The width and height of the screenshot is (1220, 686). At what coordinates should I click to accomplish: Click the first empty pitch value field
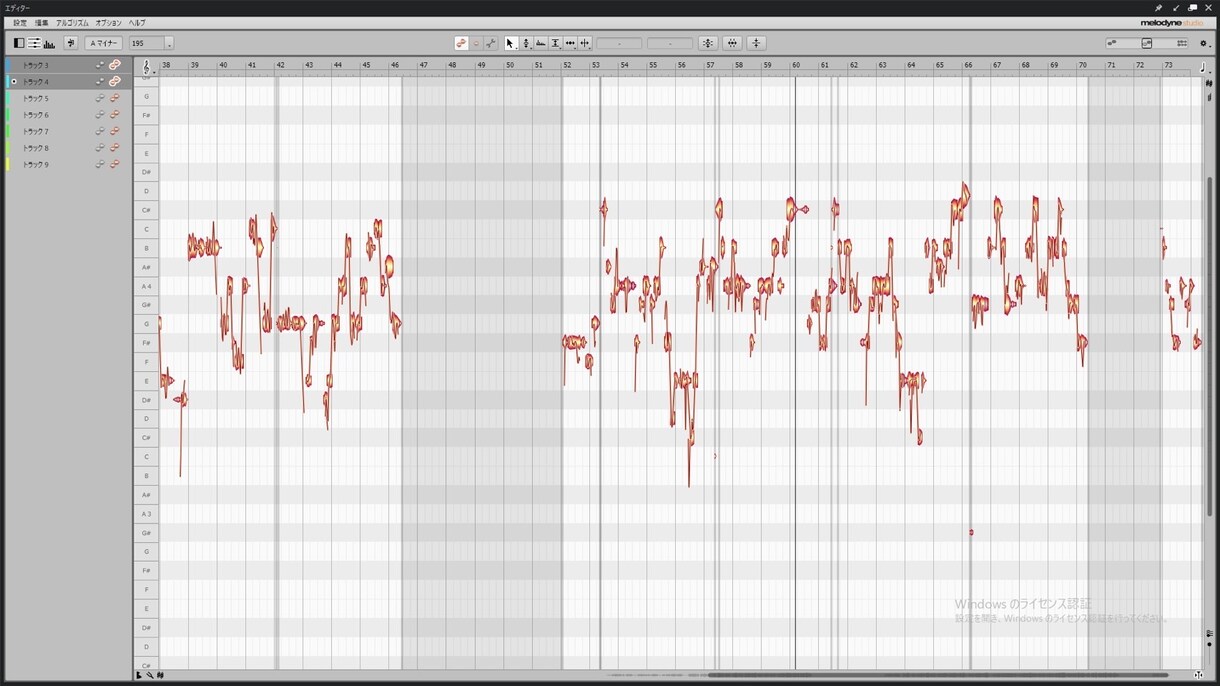click(619, 43)
